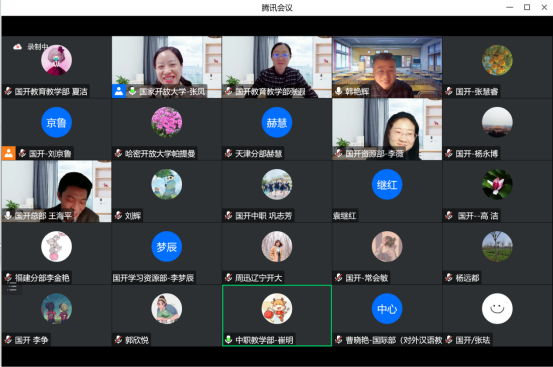Click muted mic icon beside 国开资源部-李薇

click(x=339, y=153)
